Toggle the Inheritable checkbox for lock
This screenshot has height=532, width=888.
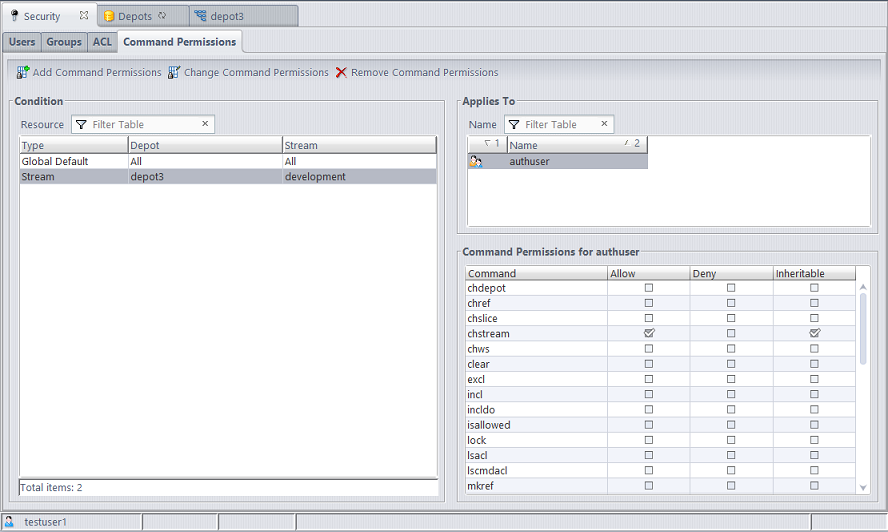click(x=814, y=440)
